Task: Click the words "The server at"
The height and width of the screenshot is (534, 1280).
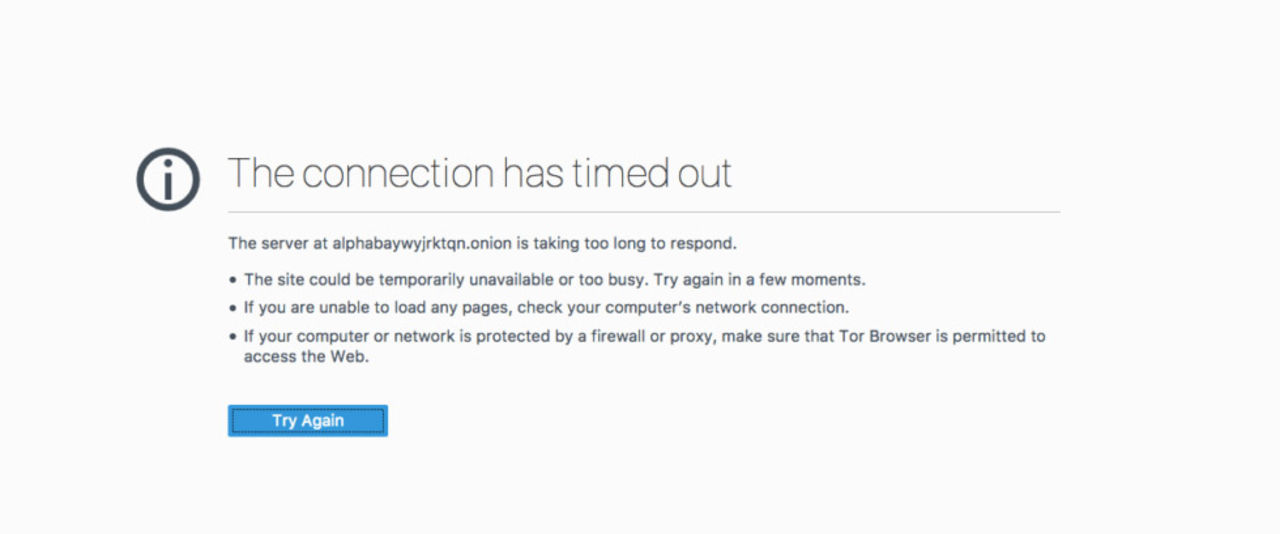Action: coord(272,243)
